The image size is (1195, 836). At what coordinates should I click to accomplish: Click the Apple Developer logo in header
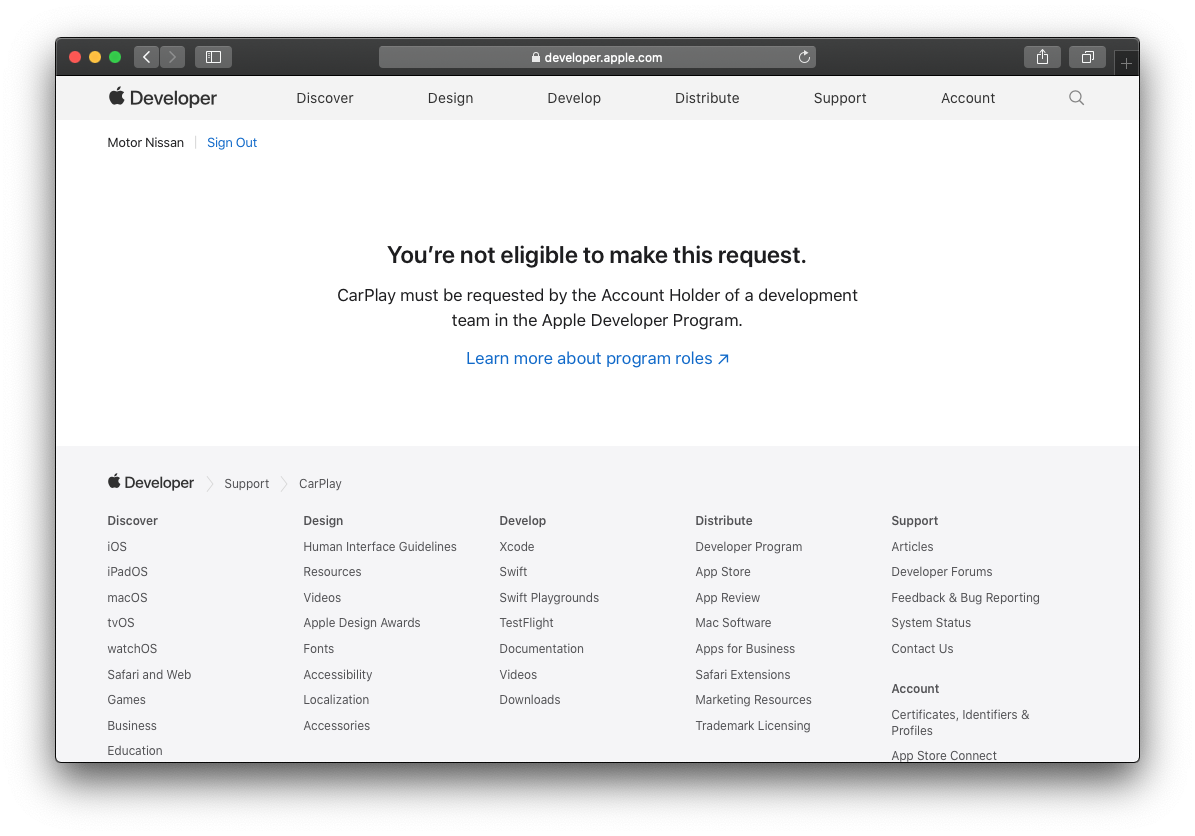(162, 98)
